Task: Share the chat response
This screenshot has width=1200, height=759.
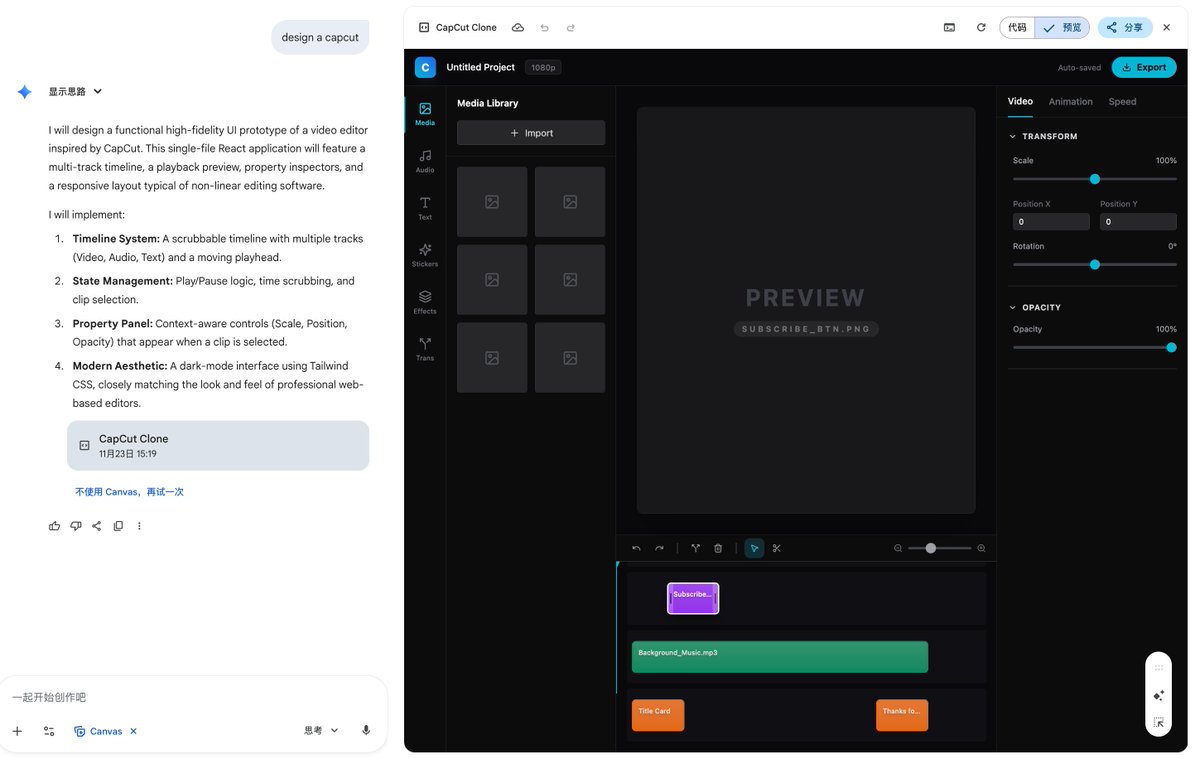Action: pos(97,526)
